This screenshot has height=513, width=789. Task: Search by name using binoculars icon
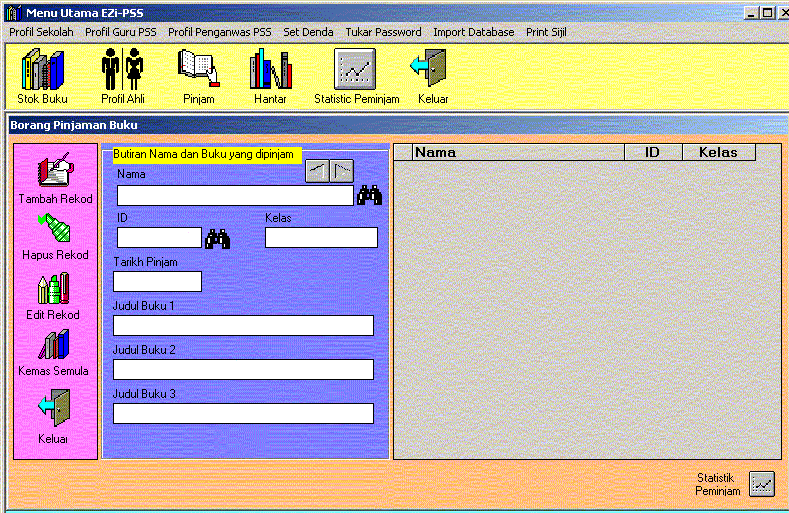370,196
